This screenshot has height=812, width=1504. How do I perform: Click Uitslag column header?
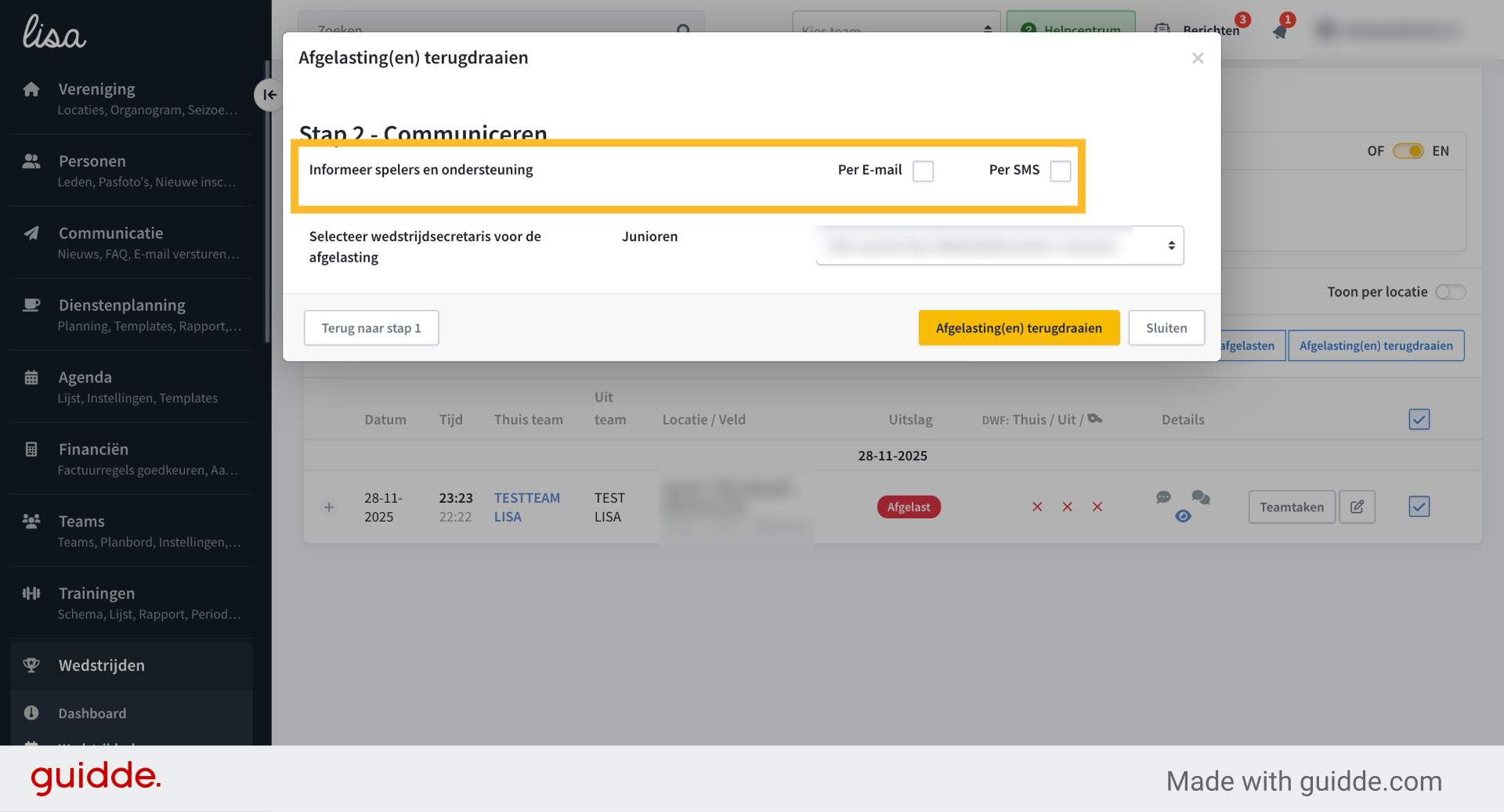[910, 420]
